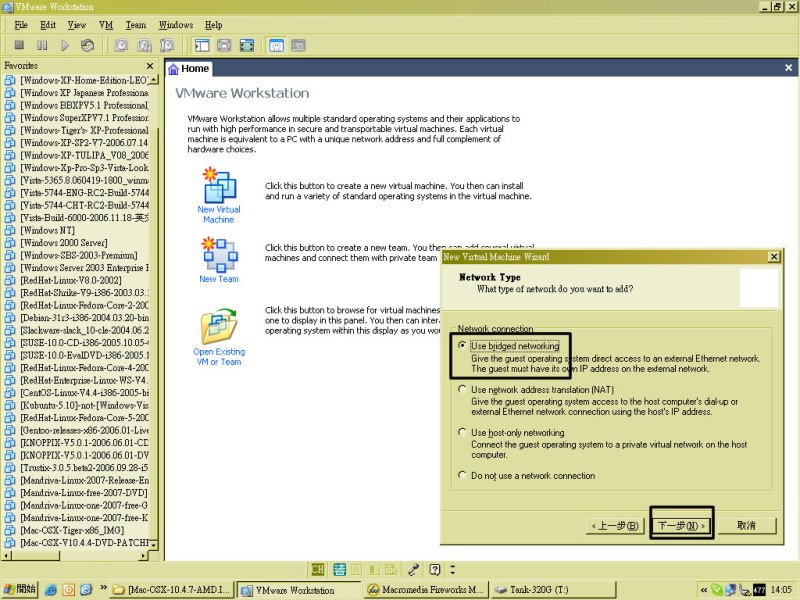Expand the quick launch overflow chevron
The image size is (800, 600).
coord(103,588)
